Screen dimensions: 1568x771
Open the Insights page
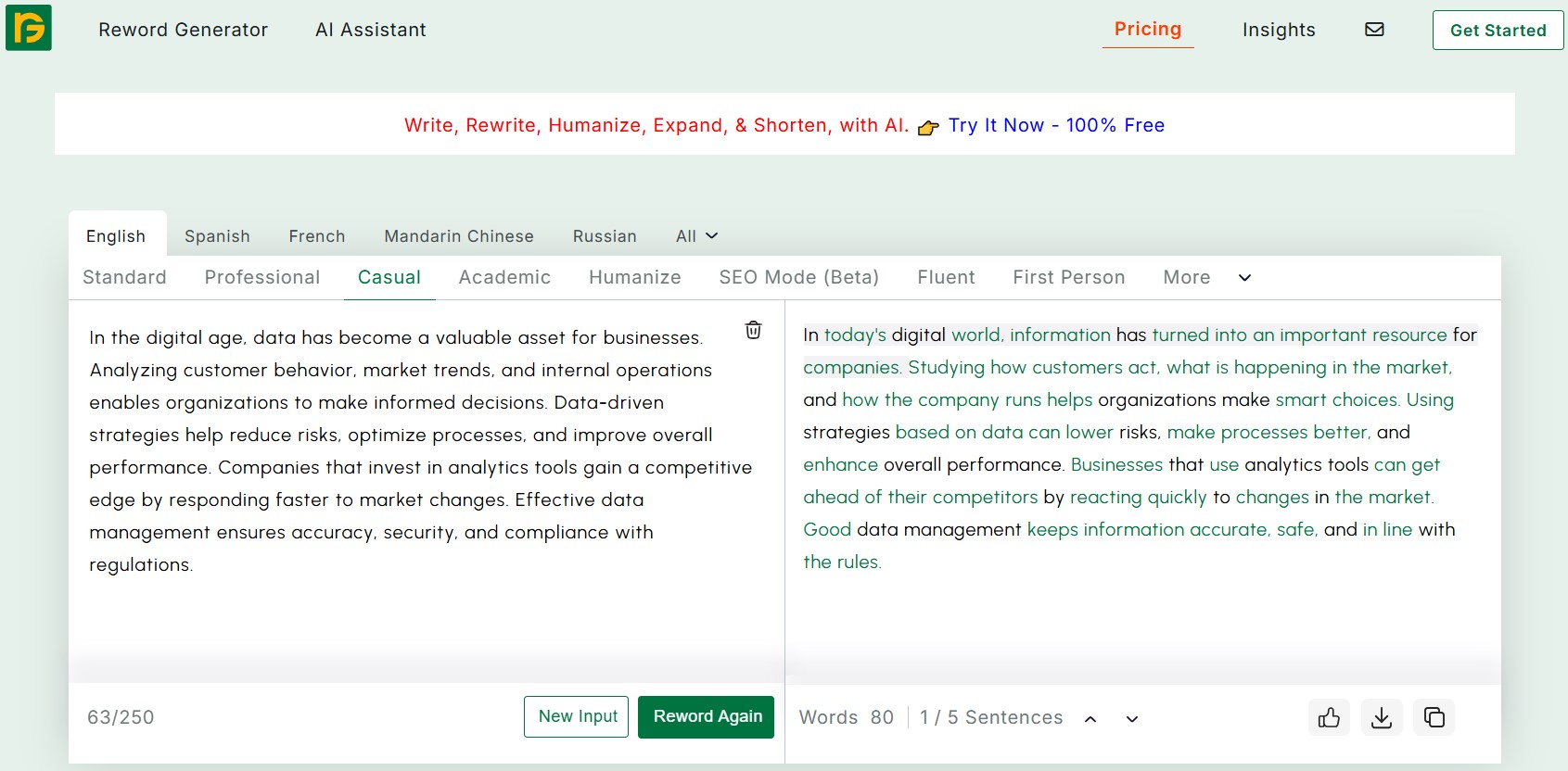[1279, 30]
